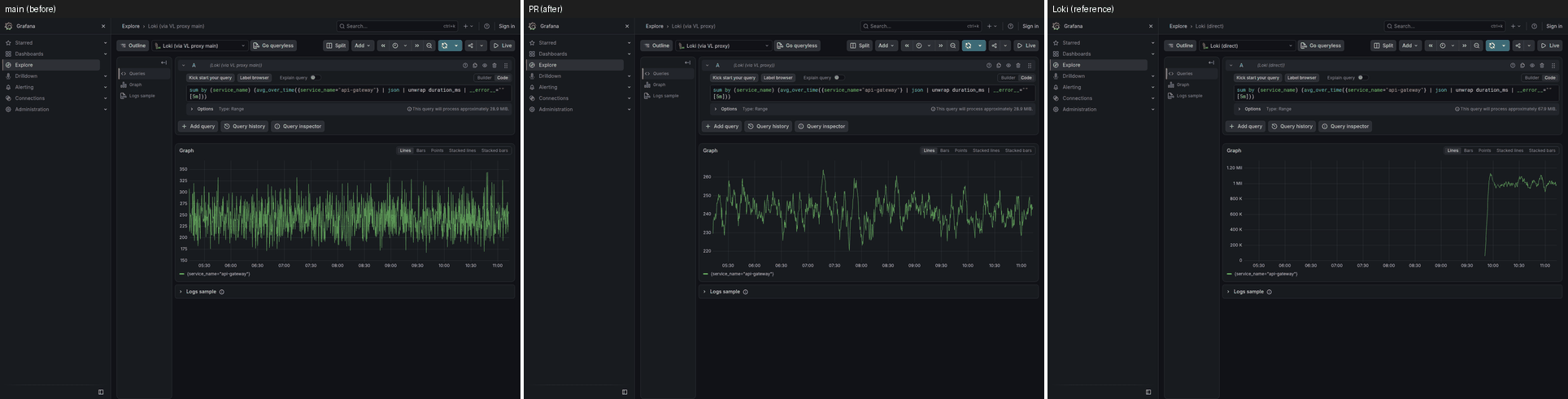
Task: Hide query A eye icon in Loki (reference) panel
Action: tap(1532, 65)
